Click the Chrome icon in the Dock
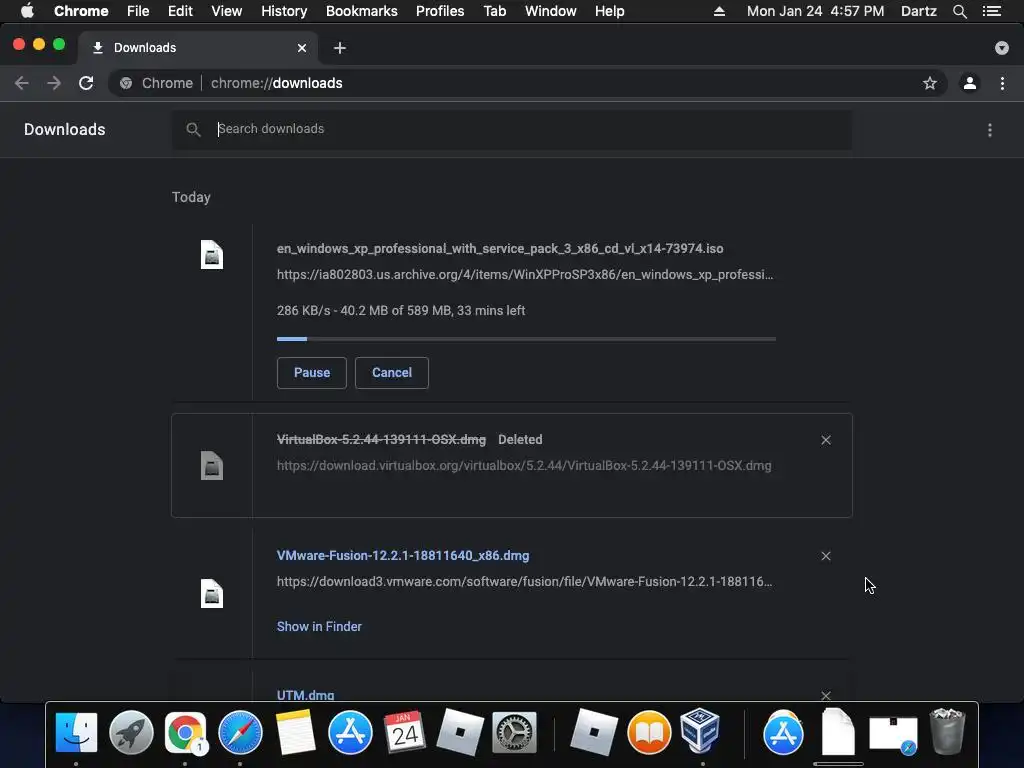Image resolution: width=1024 pixels, height=768 pixels. point(185,733)
